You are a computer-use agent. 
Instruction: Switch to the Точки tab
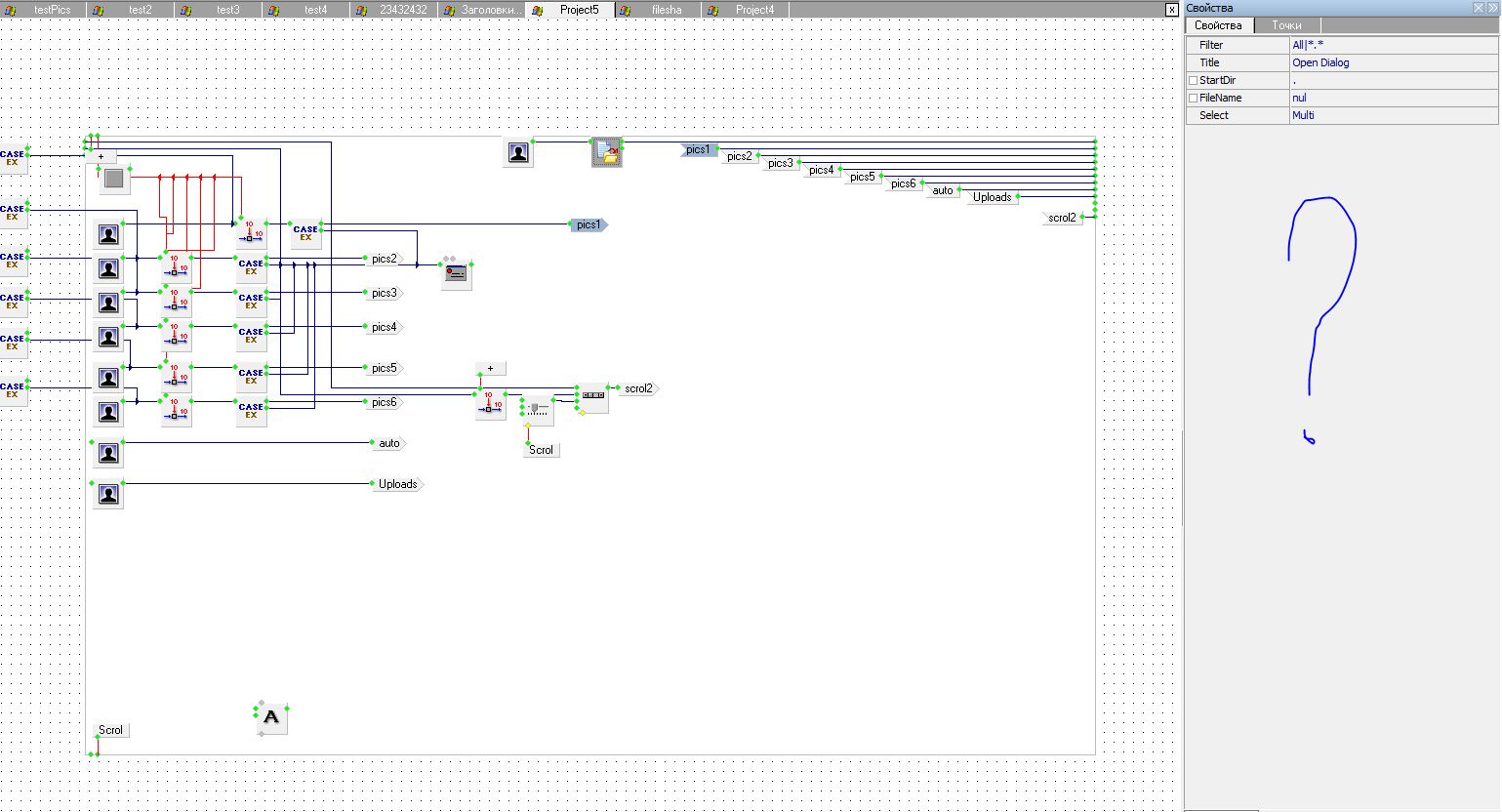(x=1286, y=25)
